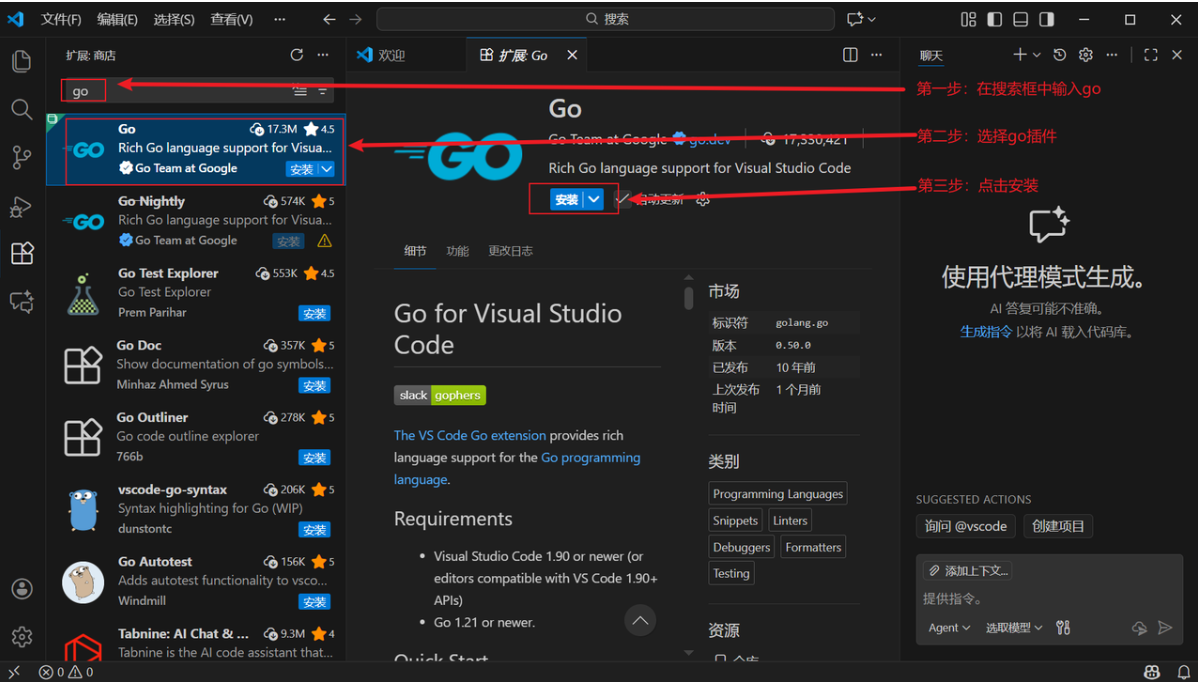Open the extension settings gear for Go
Viewport: 1198px width, 682px height.
[704, 199]
